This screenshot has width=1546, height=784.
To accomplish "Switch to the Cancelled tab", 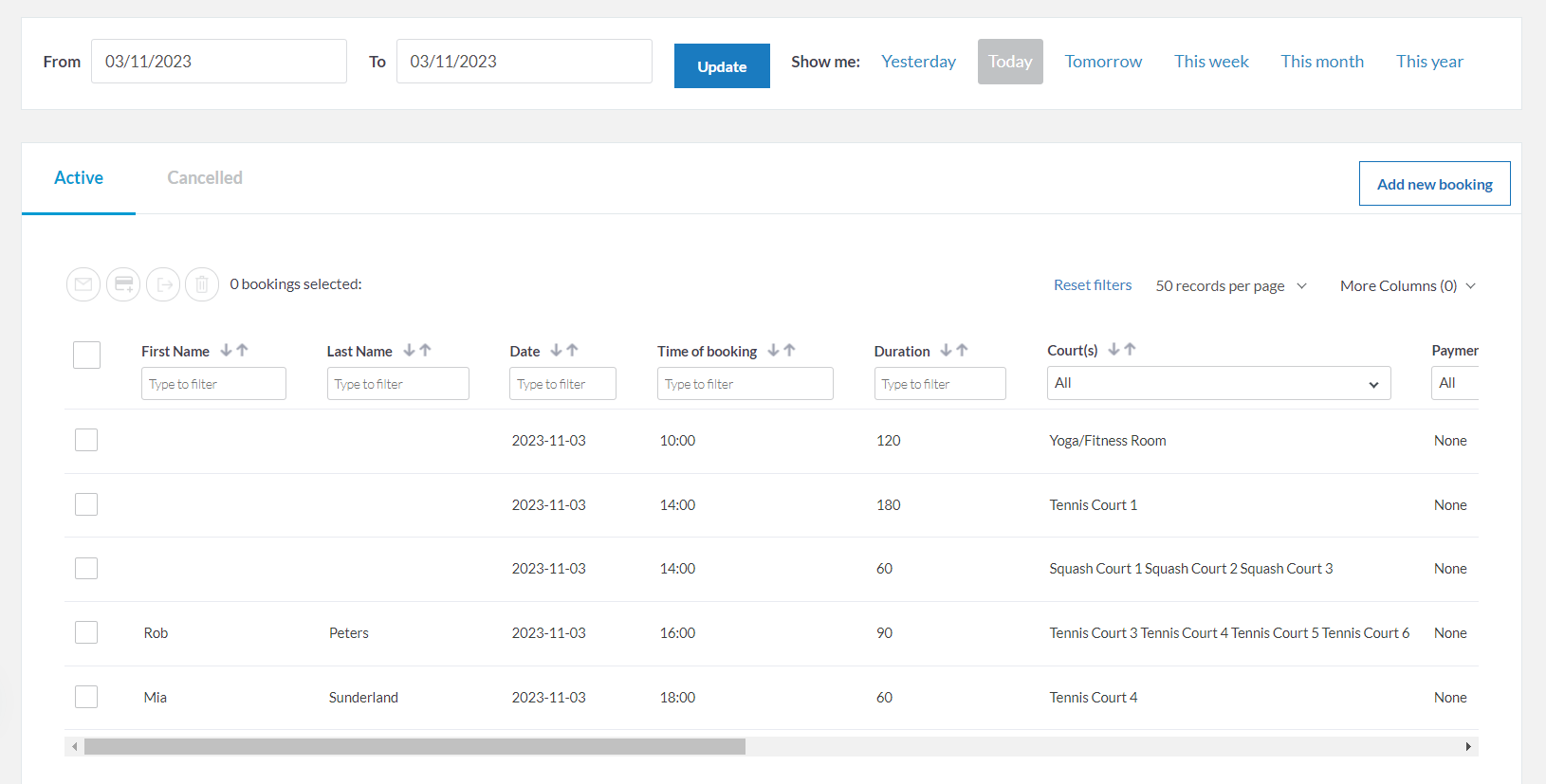I will point(205,178).
